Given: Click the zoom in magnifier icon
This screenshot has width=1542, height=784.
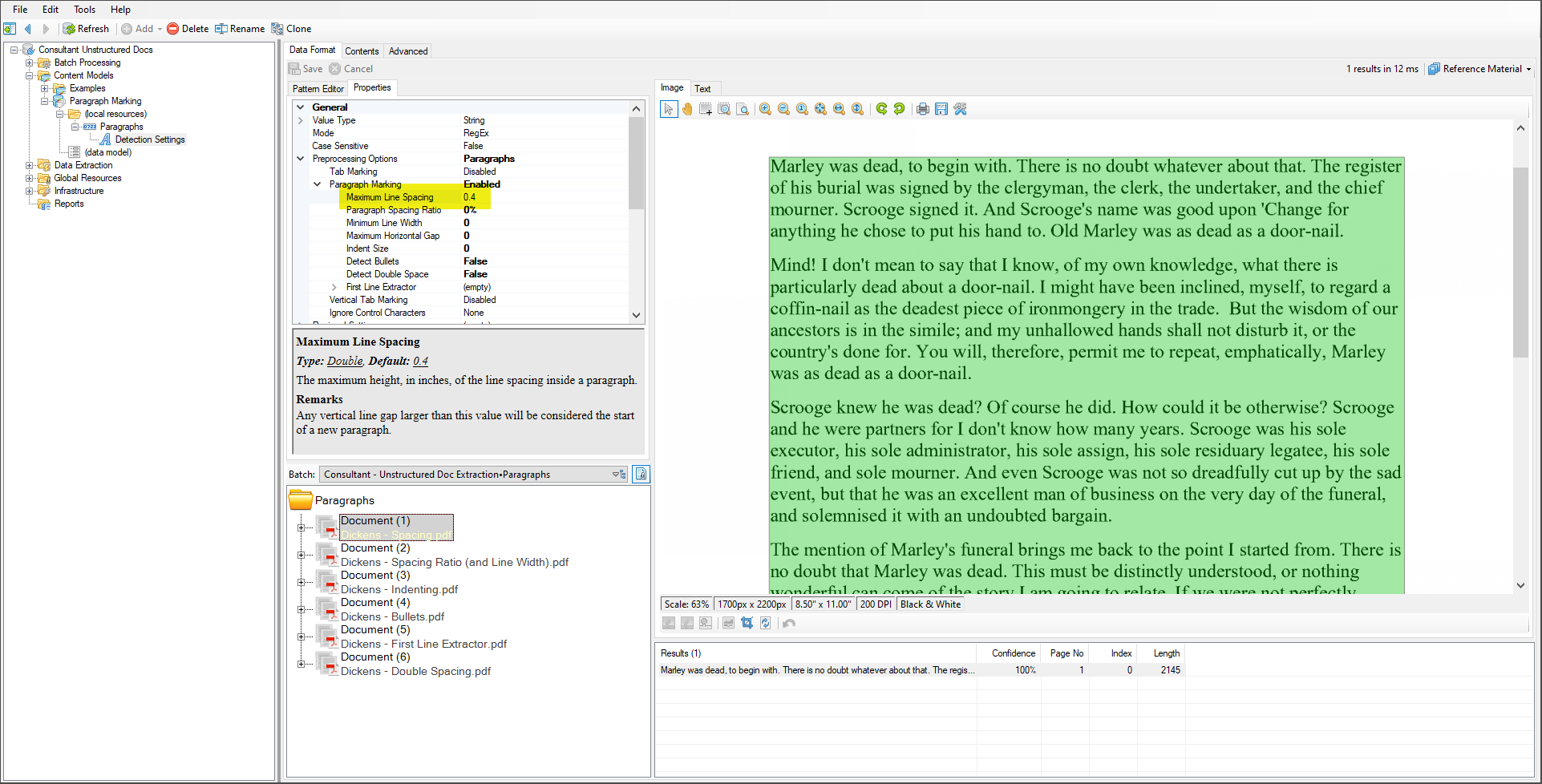Looking at the screenshot, I should click(765, 109).
